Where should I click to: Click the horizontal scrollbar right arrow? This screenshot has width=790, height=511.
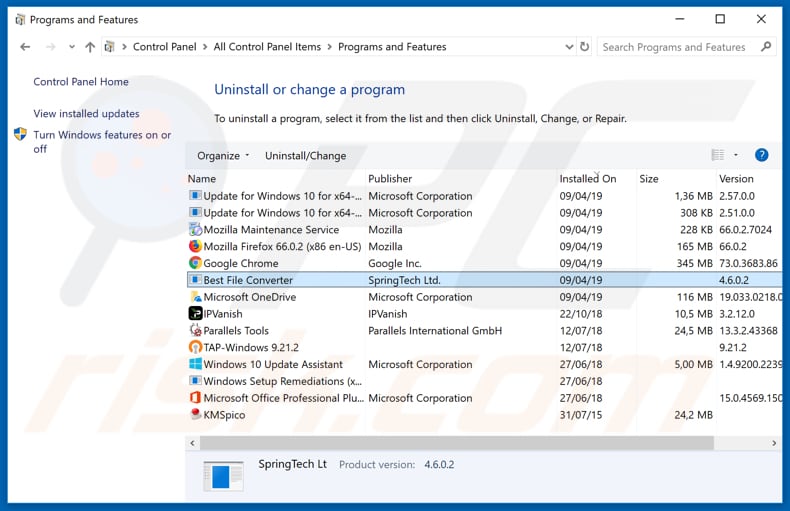click(774, 443)
